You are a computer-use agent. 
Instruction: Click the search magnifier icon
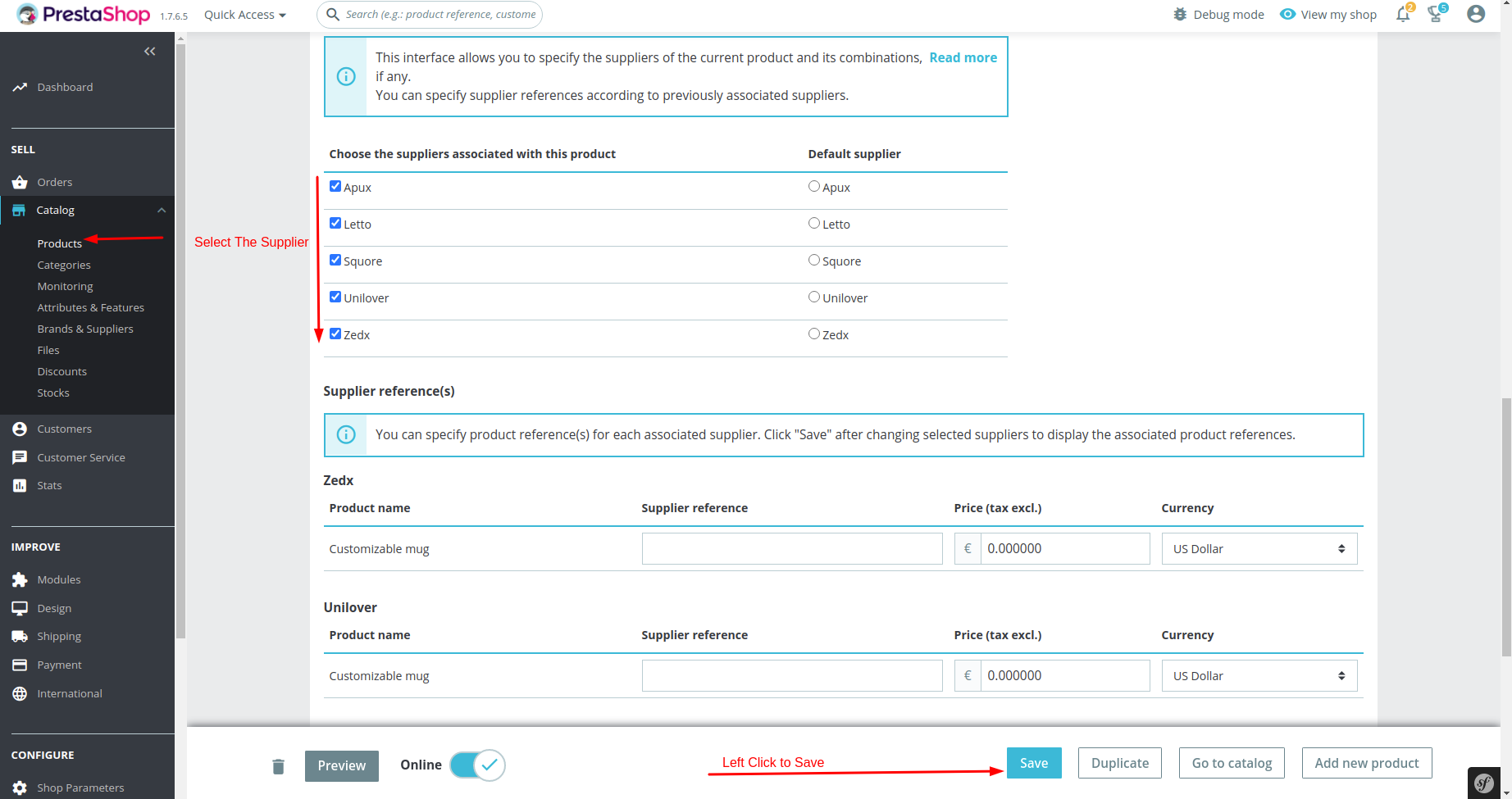(333, 14)
